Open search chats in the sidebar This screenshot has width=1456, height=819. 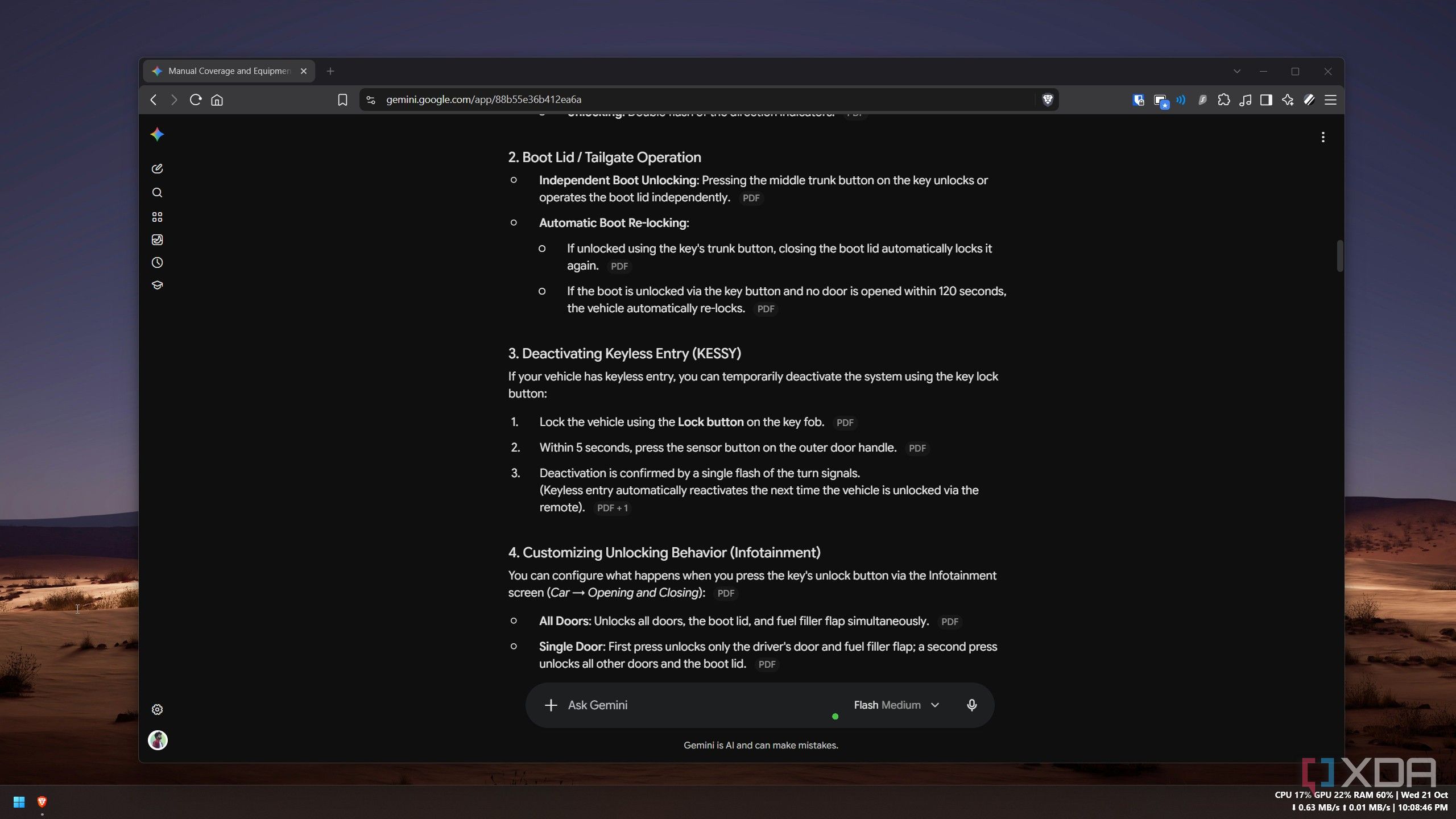(x=157, y=193)
